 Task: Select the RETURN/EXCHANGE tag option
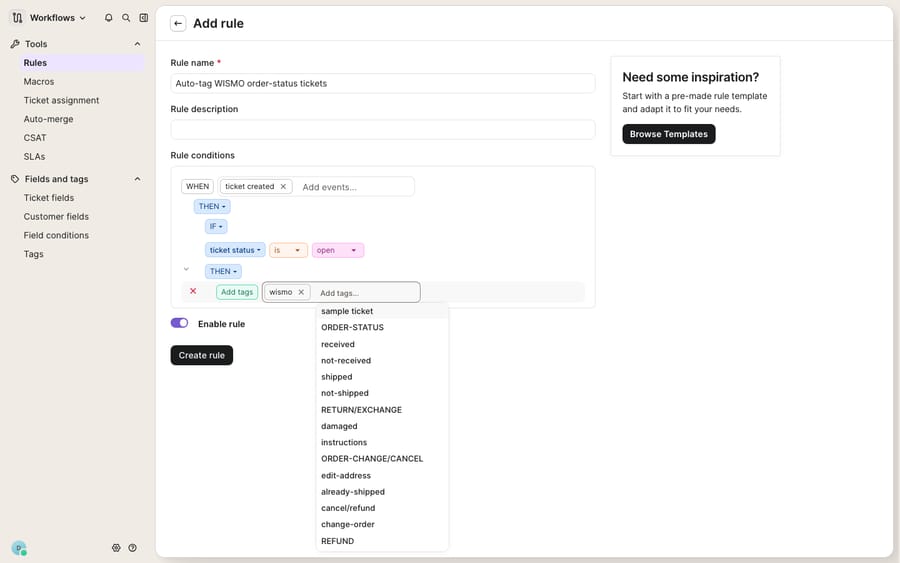(x=382, y=410)
